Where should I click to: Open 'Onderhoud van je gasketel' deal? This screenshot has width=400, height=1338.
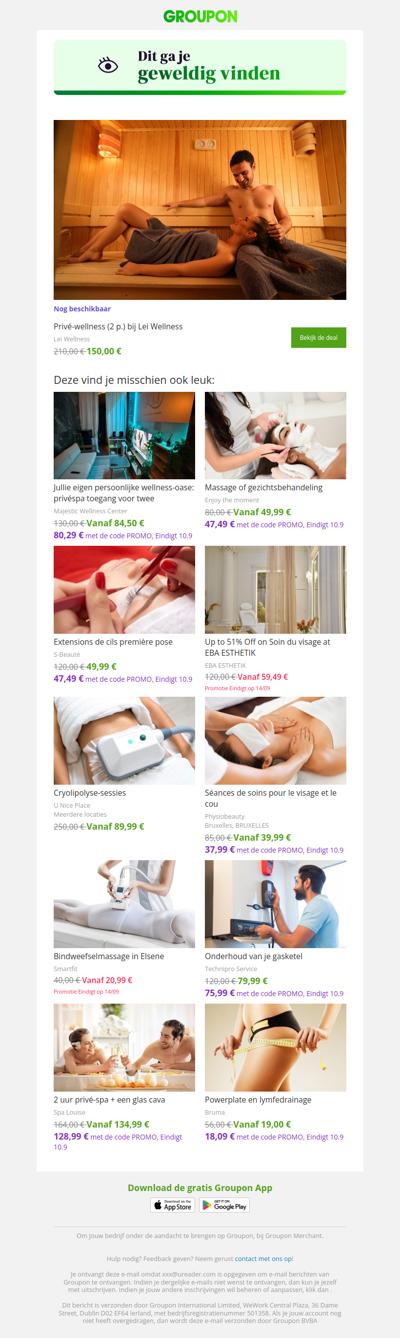(254, 956)
